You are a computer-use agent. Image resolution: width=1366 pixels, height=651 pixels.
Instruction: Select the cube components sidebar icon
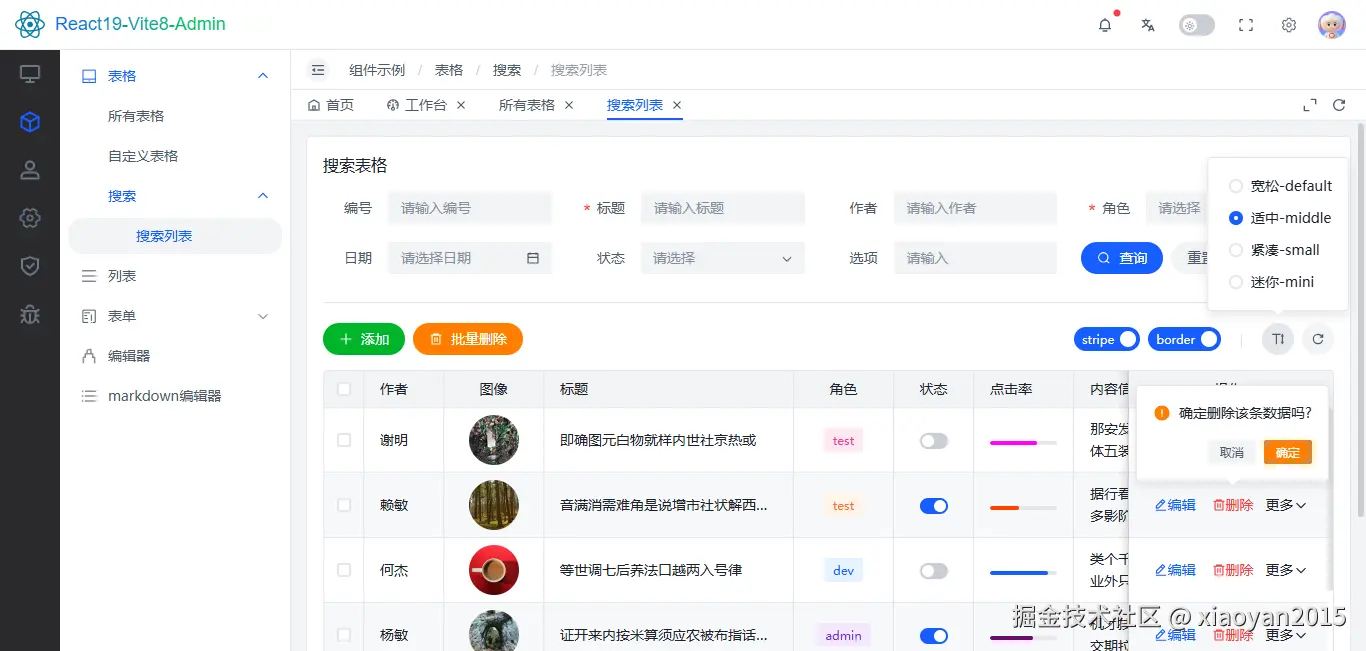pyautogui.click(x=30, y=122)
